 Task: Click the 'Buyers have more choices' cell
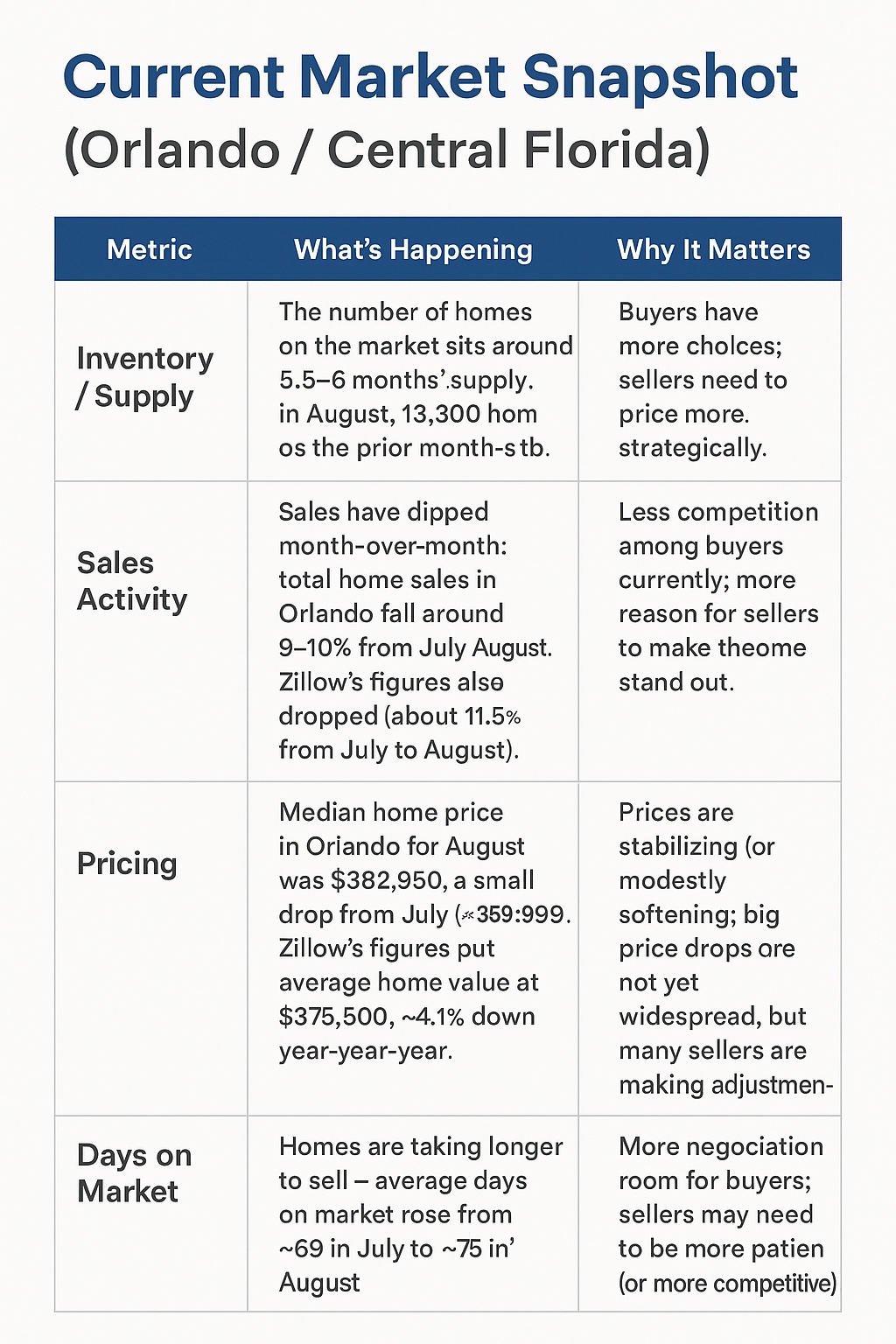point(703,380)
